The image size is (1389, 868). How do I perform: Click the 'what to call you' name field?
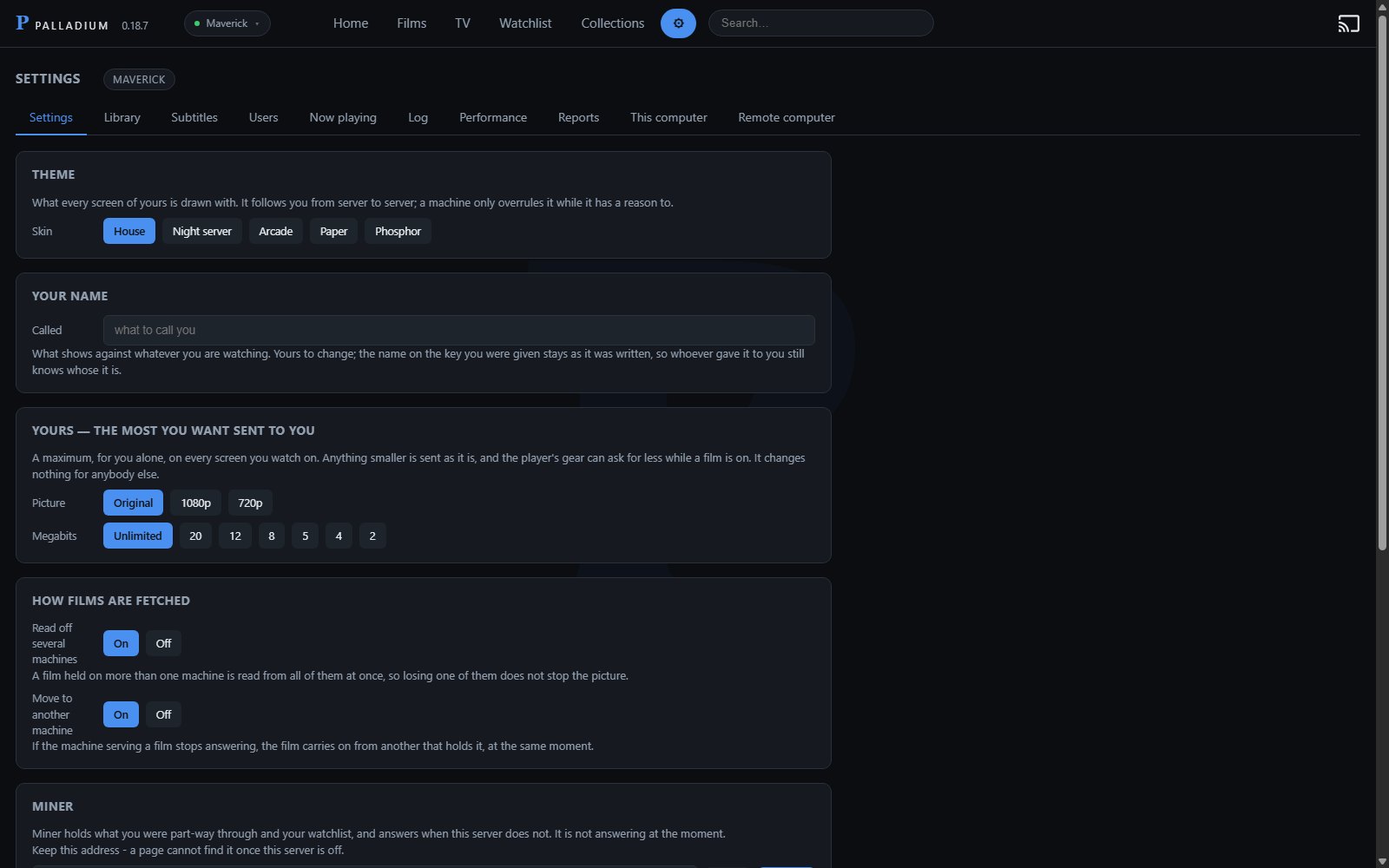point(459,330)
